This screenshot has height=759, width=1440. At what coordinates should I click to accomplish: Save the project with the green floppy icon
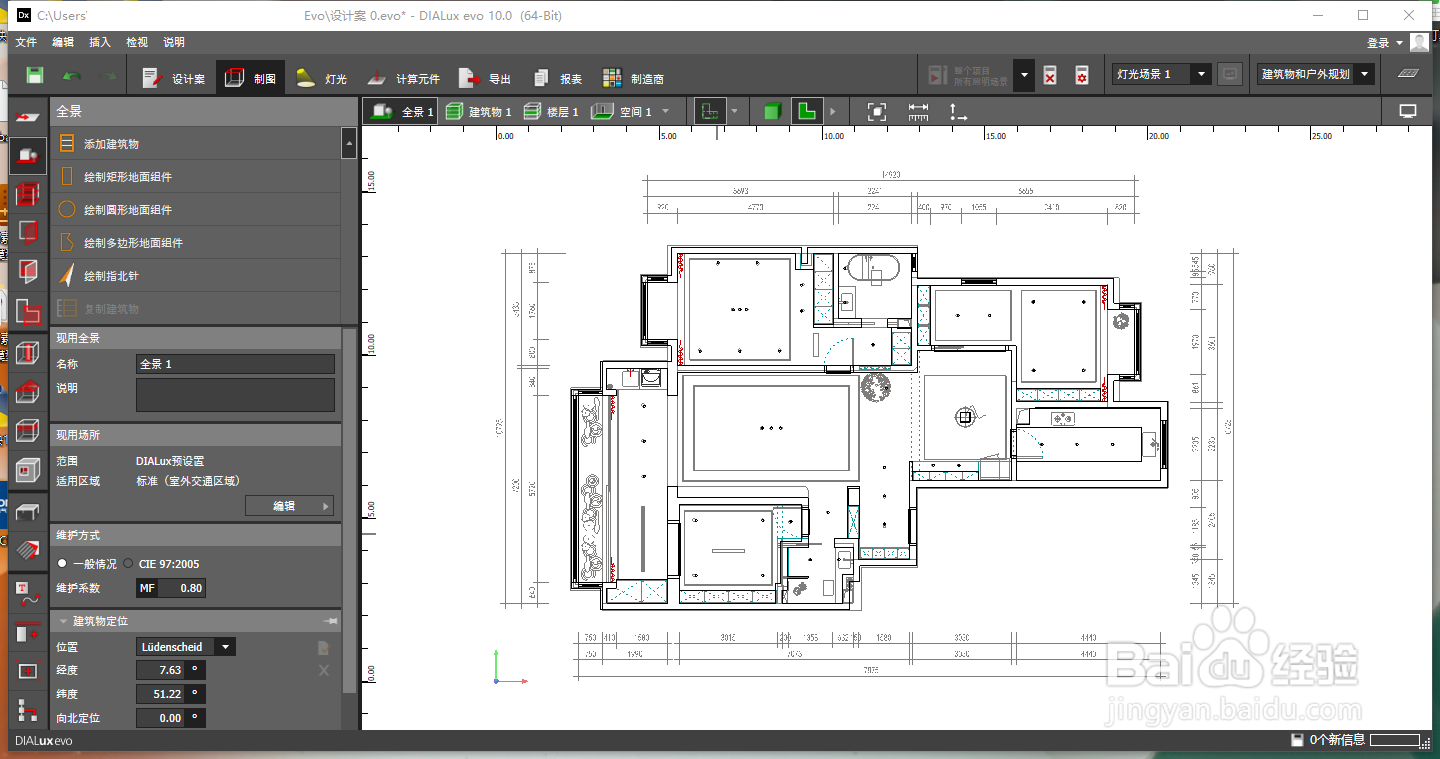34,76
